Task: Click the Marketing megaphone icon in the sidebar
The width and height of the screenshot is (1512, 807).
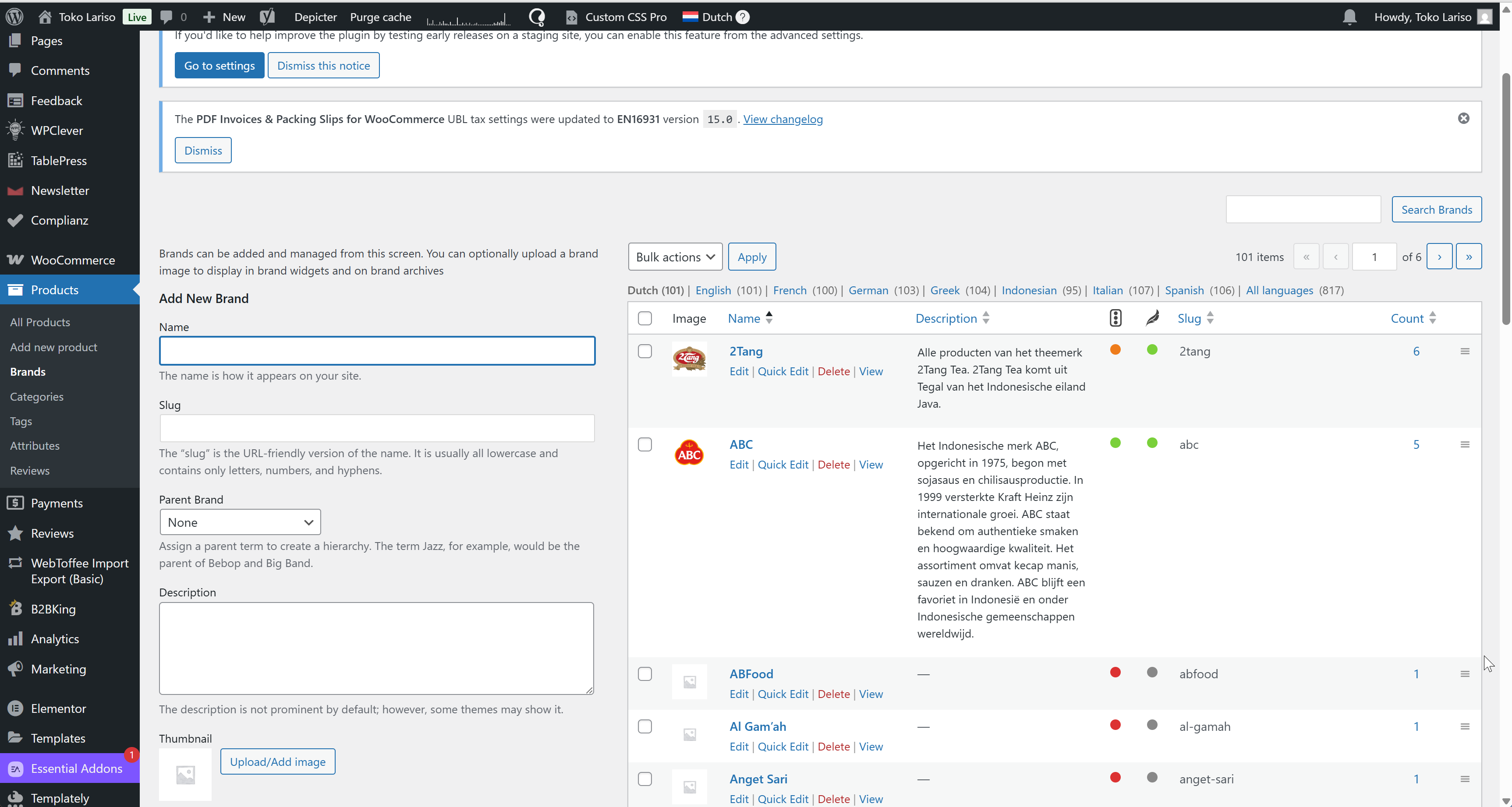Action: tap(15, 668)
